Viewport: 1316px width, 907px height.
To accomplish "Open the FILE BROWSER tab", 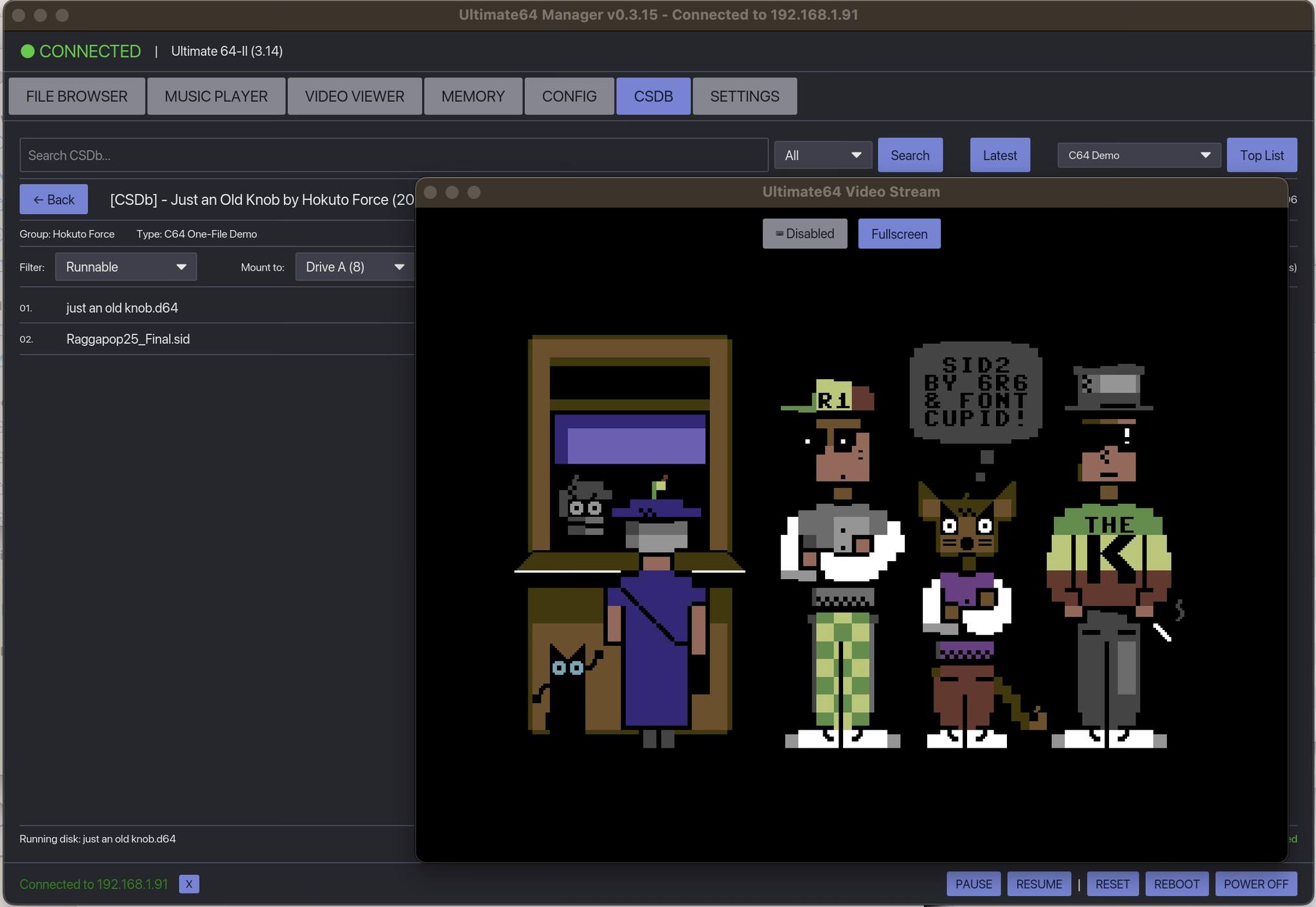I will 76,96.
